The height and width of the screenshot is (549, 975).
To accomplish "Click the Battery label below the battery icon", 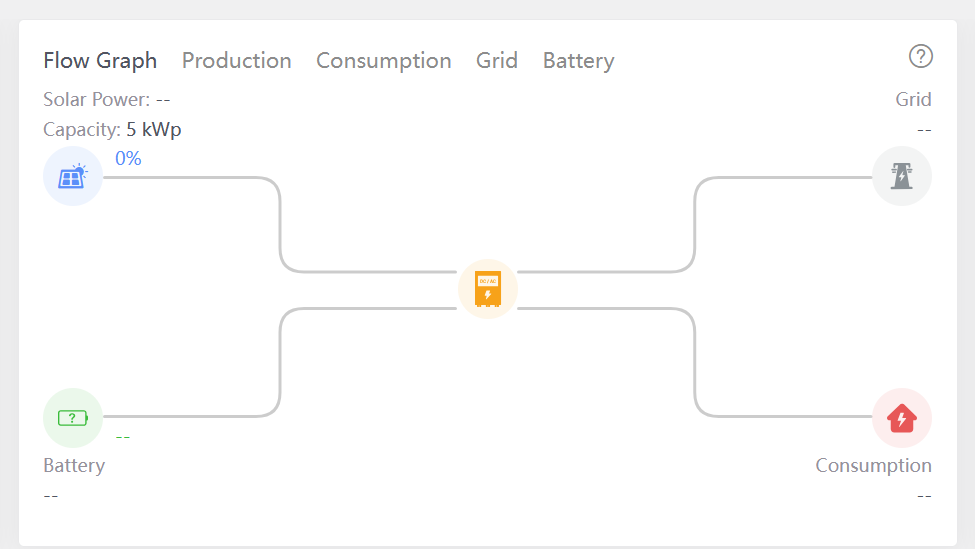I will click(74, 466).
